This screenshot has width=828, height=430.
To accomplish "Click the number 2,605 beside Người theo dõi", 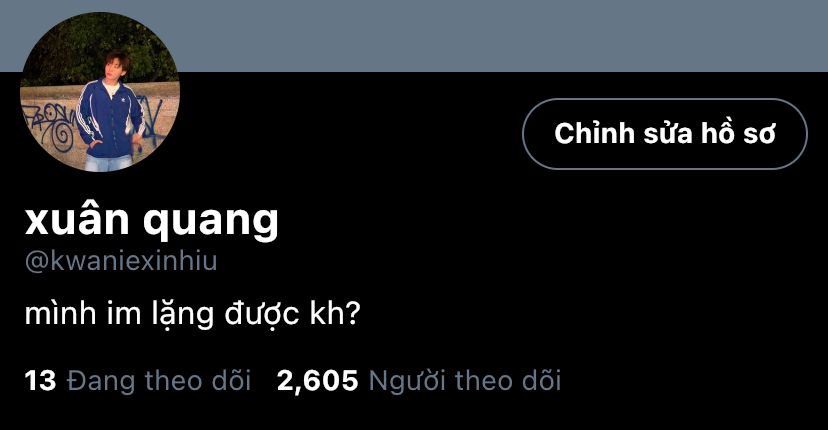I will tap(317, 381).
